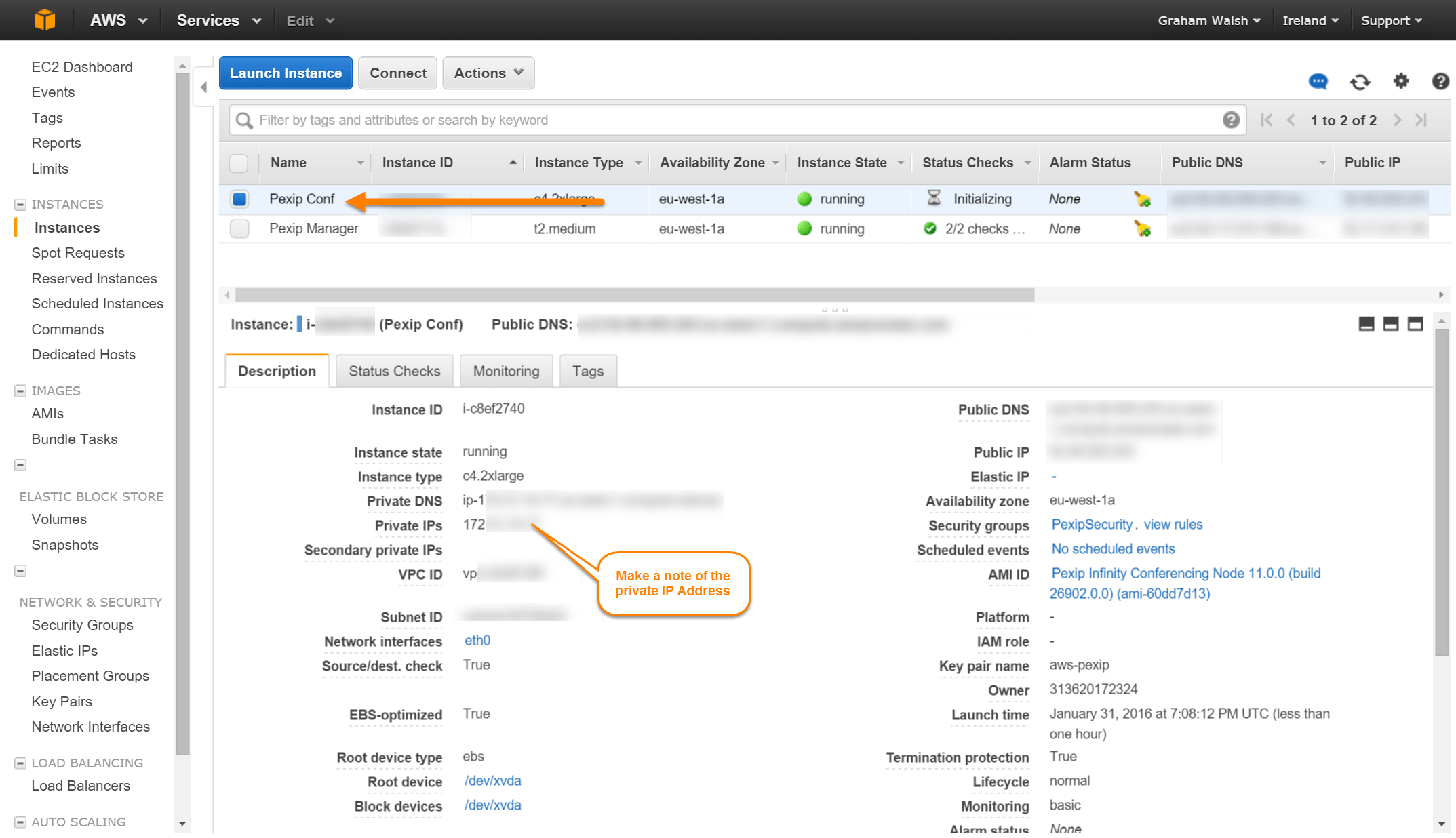Click the alarm icon for Pexip Manager row
This screenshot has height=838, width=1456.
pos(1142,228)
